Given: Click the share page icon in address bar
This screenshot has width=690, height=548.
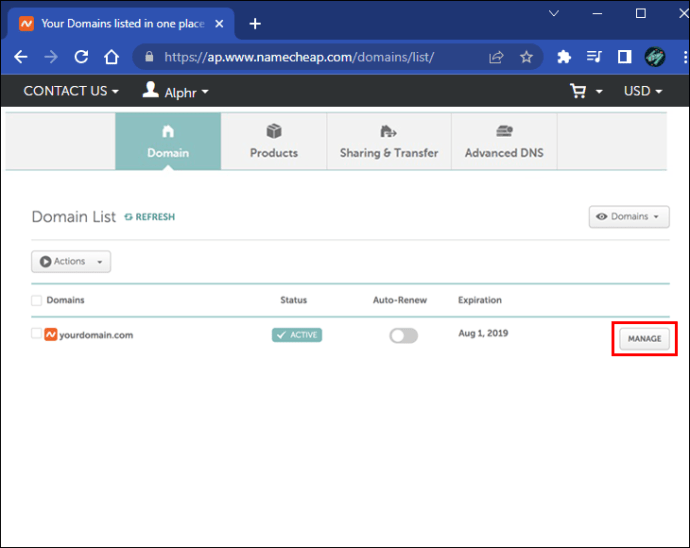Looking at the screenshot, I should [496, 57].
